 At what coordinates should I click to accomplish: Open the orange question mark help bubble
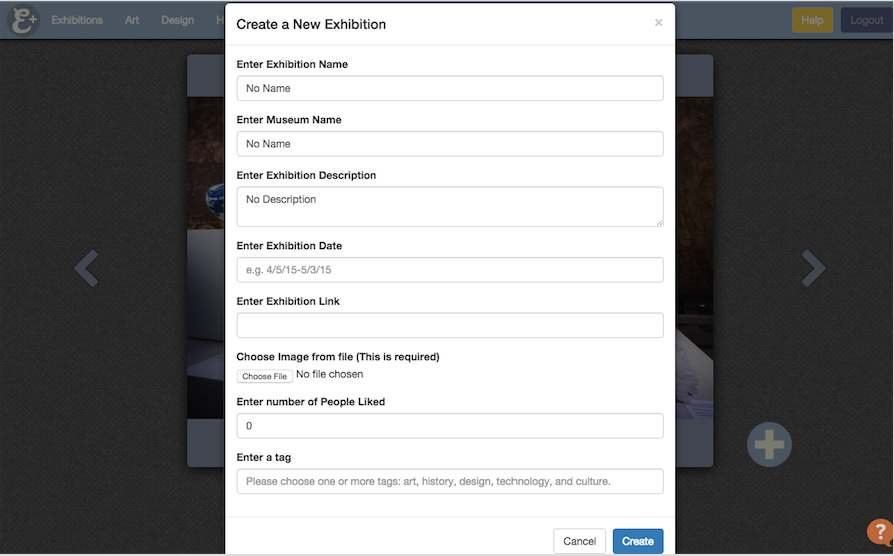(880, 531)
